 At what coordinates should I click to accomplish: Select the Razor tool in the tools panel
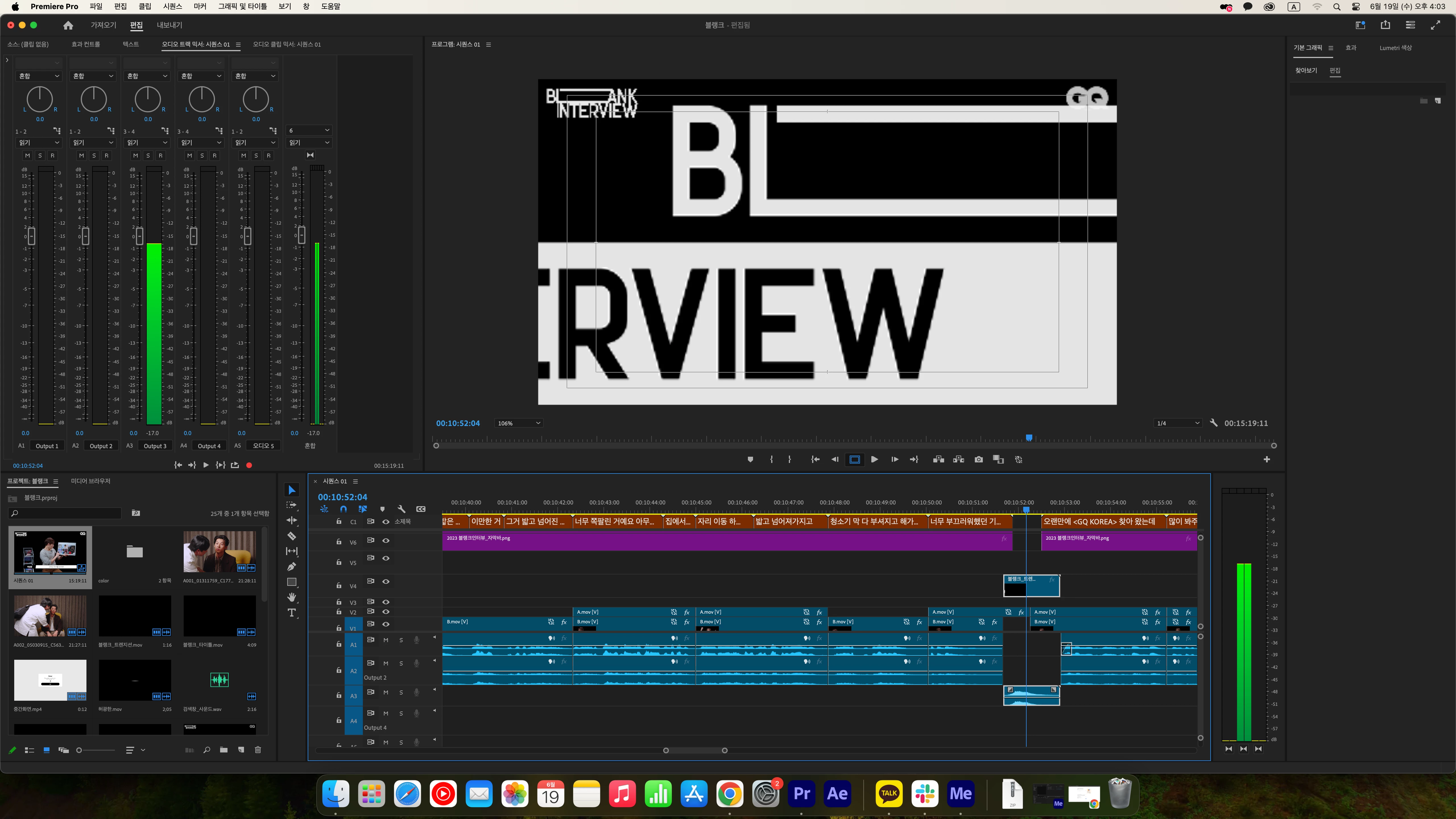pyautogui.click(x=292, y=536)
